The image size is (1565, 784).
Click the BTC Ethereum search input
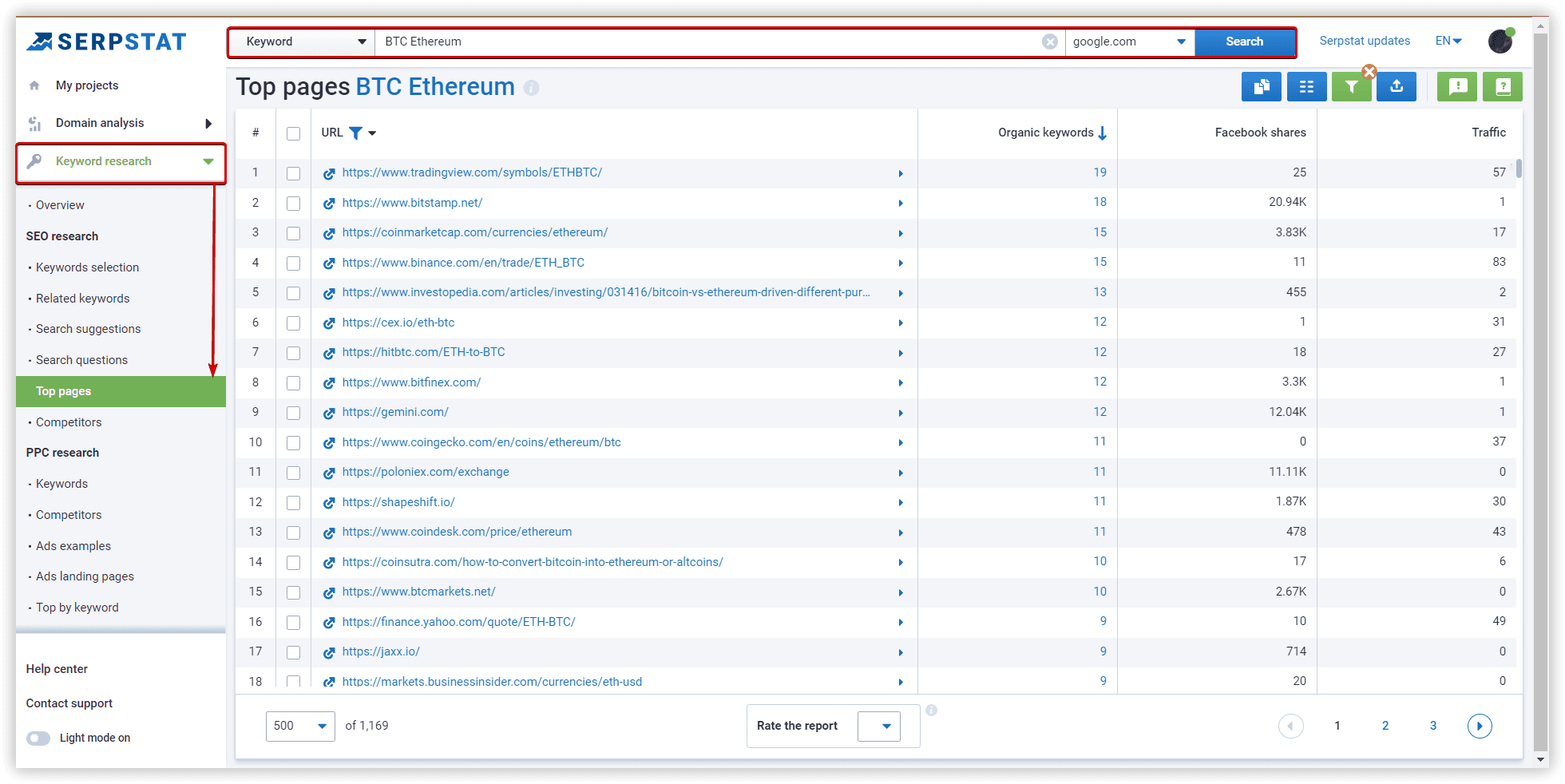(707, 42)
